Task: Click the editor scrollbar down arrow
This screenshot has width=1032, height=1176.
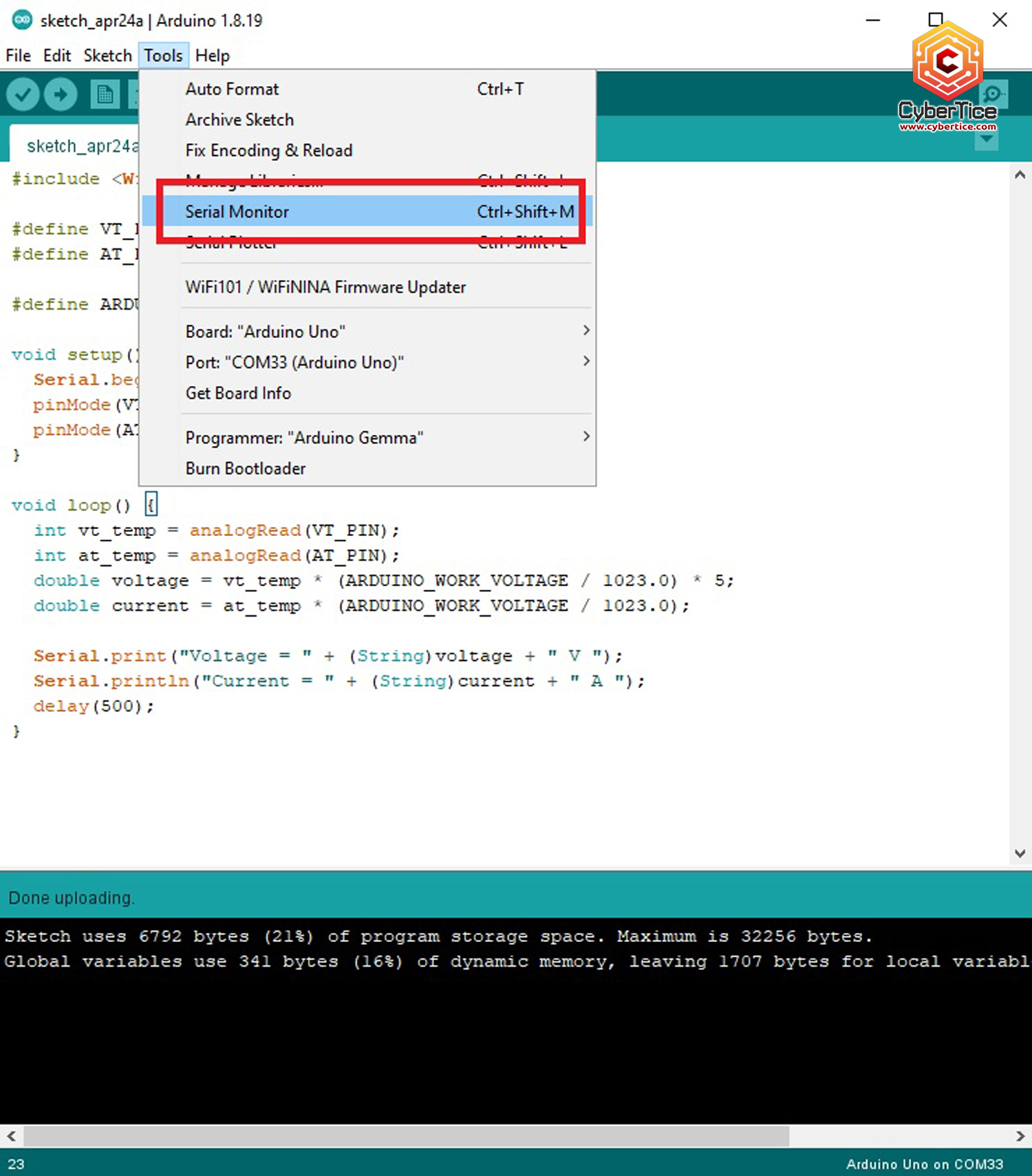Action: [x=1020, y=854]
